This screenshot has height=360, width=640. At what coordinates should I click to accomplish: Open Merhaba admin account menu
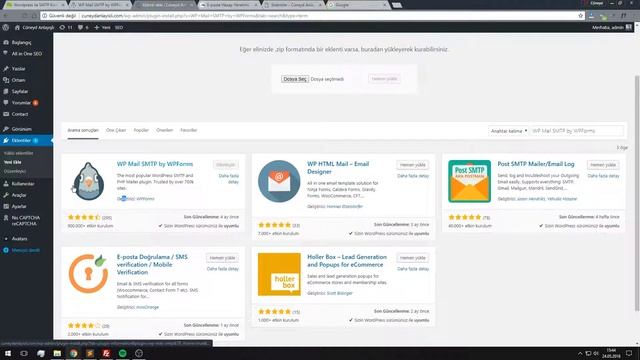(x=612, y=27)
